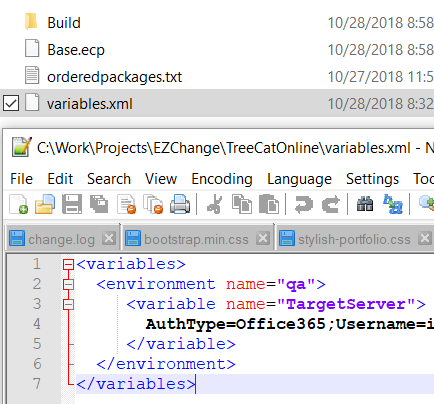This screenshot has width=434, height=404.
Task: Open the Language menu
Action: pyautogui.click(x=299, y=179)
